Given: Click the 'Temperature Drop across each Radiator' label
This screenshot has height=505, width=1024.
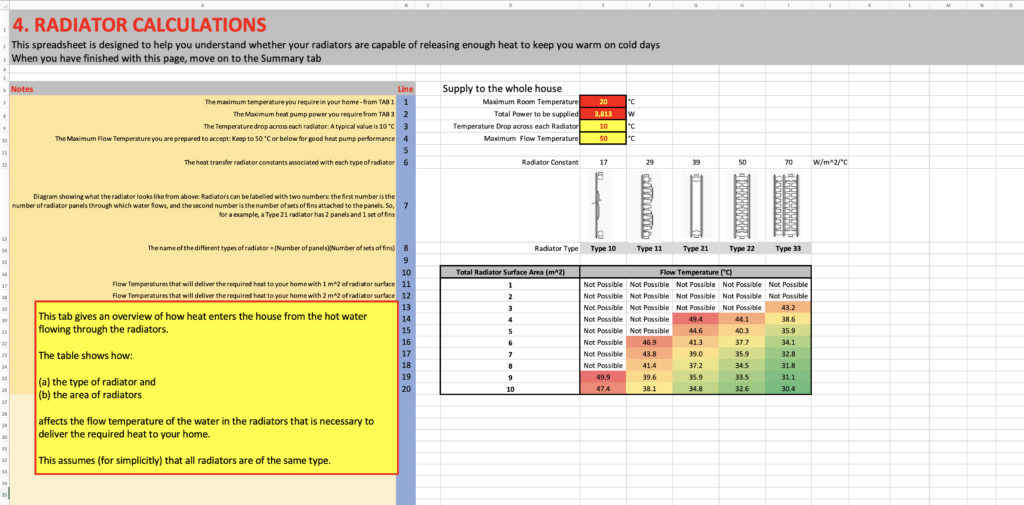Looking at the screenshot, I should tap(516, 126).
